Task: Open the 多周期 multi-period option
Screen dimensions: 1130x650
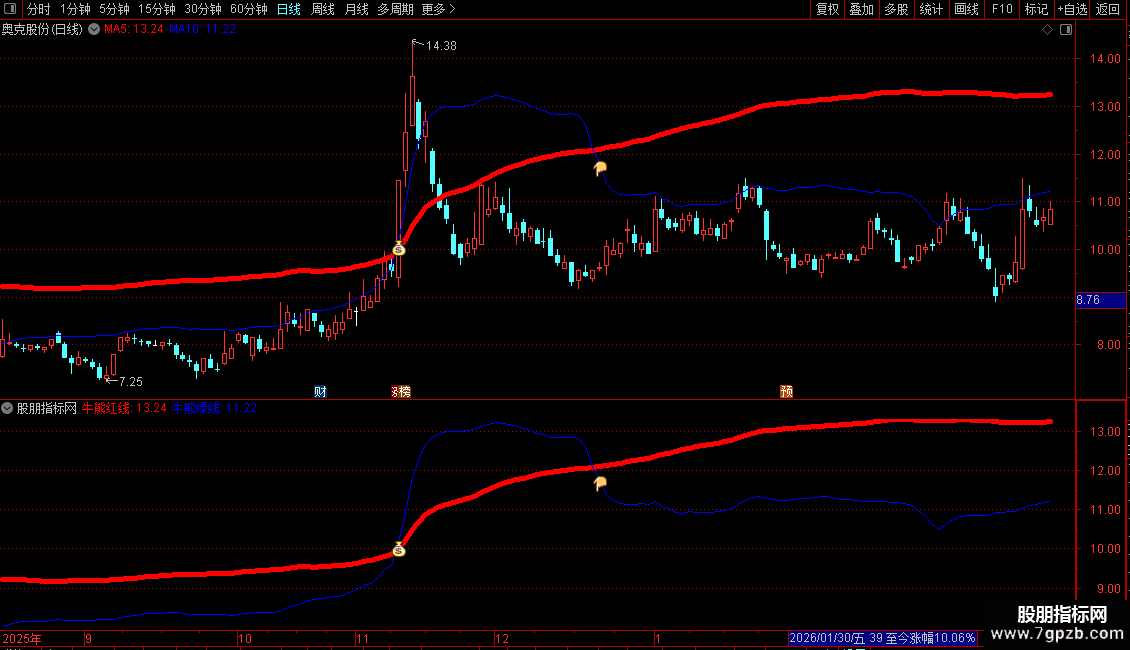Action: (x=395, y=9)
